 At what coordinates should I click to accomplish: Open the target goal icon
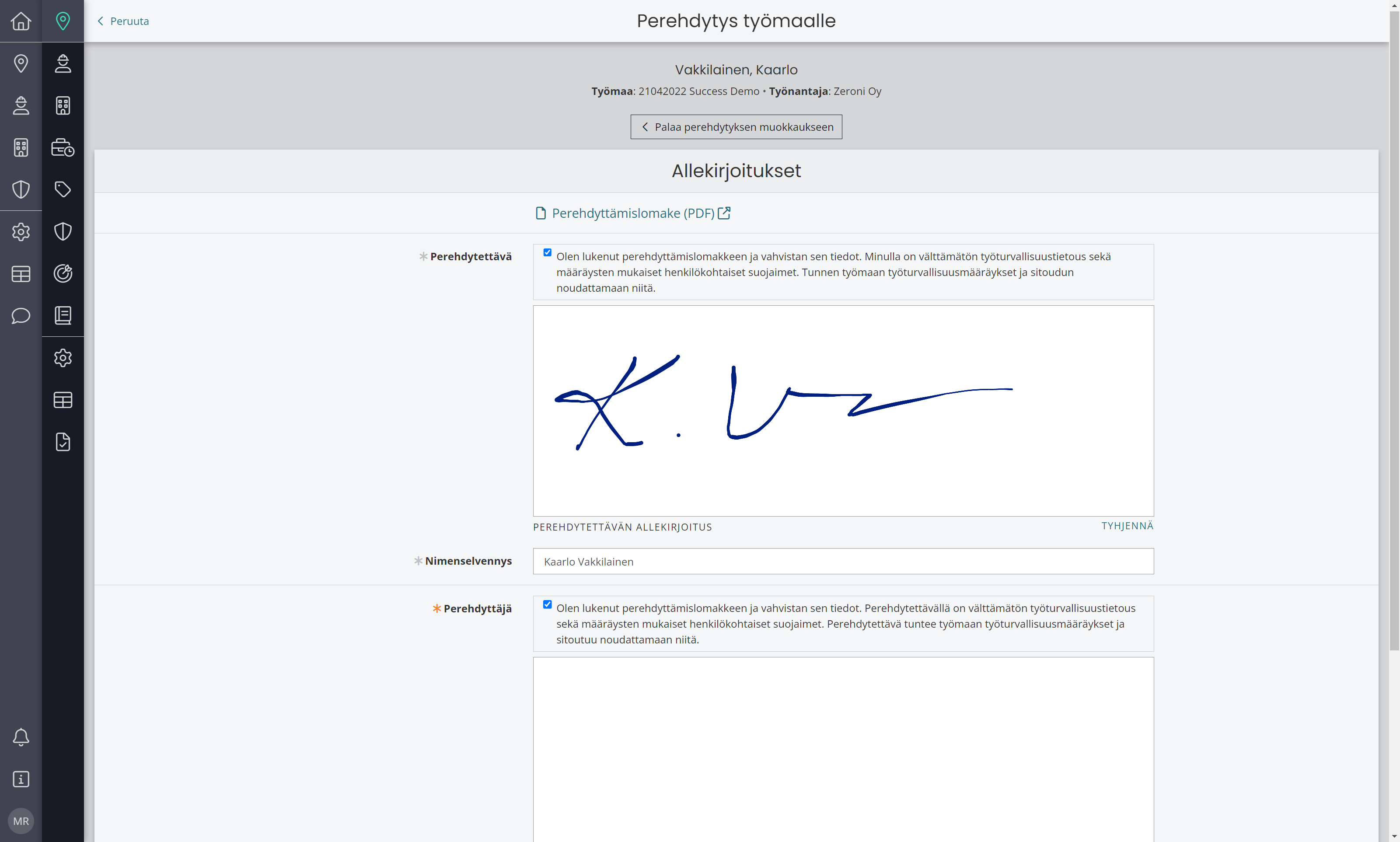point(63,273)
